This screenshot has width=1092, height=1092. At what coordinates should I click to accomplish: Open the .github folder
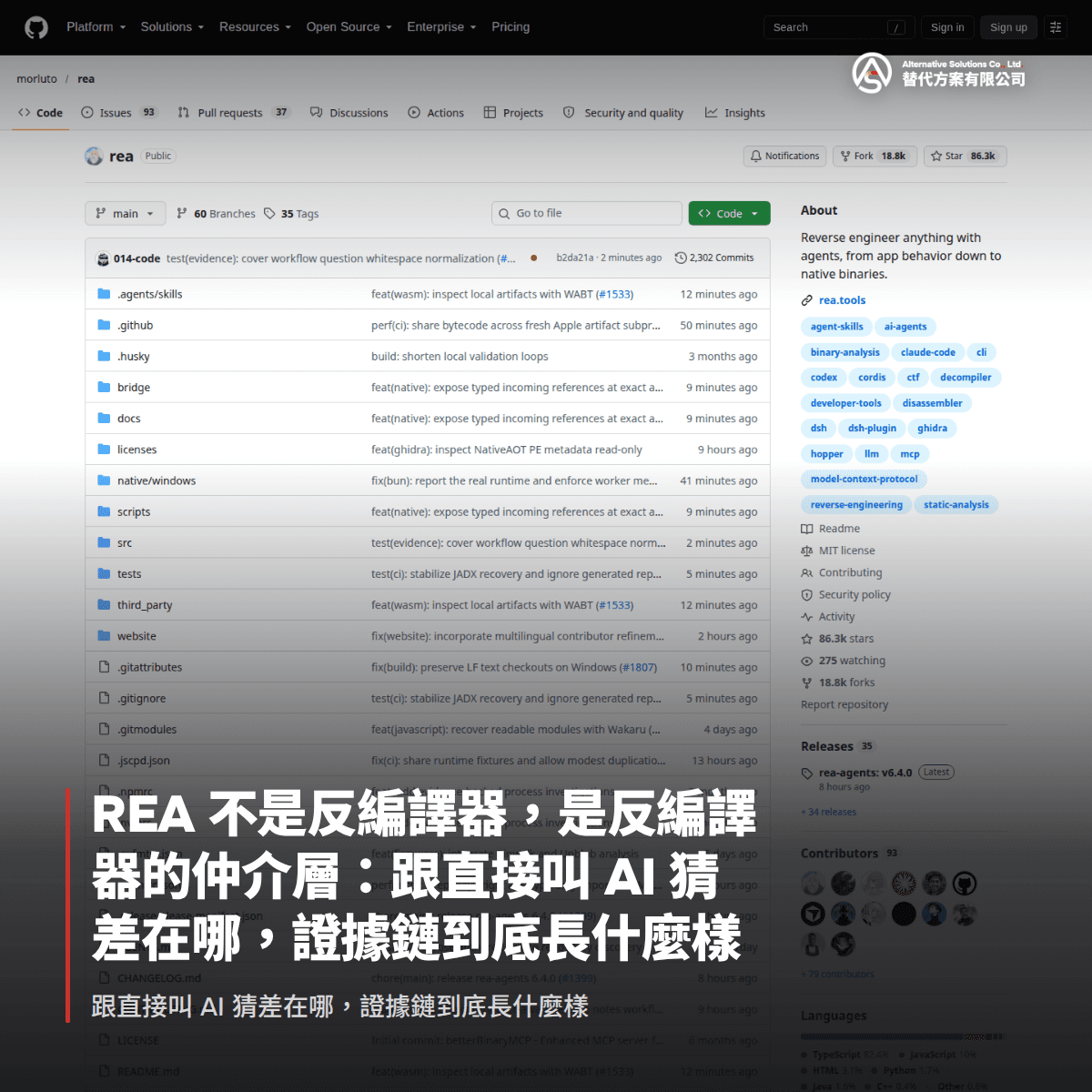(135, 326)
